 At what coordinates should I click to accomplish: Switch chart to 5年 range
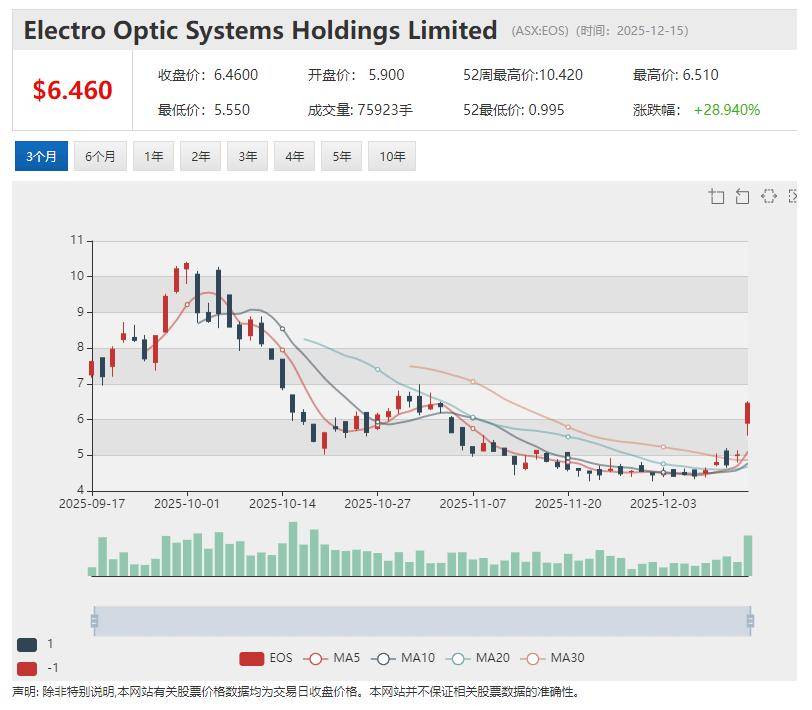tap(341, 156)
